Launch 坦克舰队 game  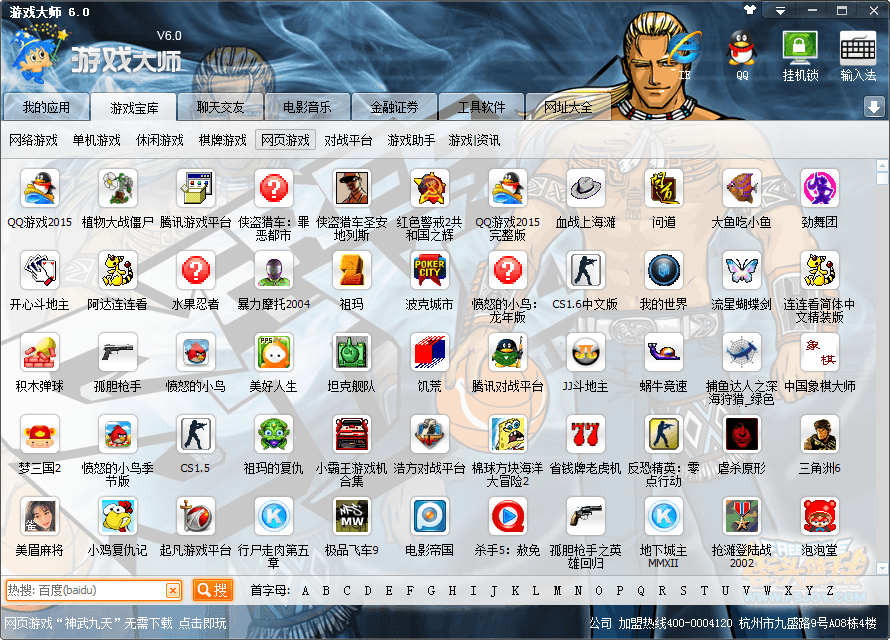point(352,352)
